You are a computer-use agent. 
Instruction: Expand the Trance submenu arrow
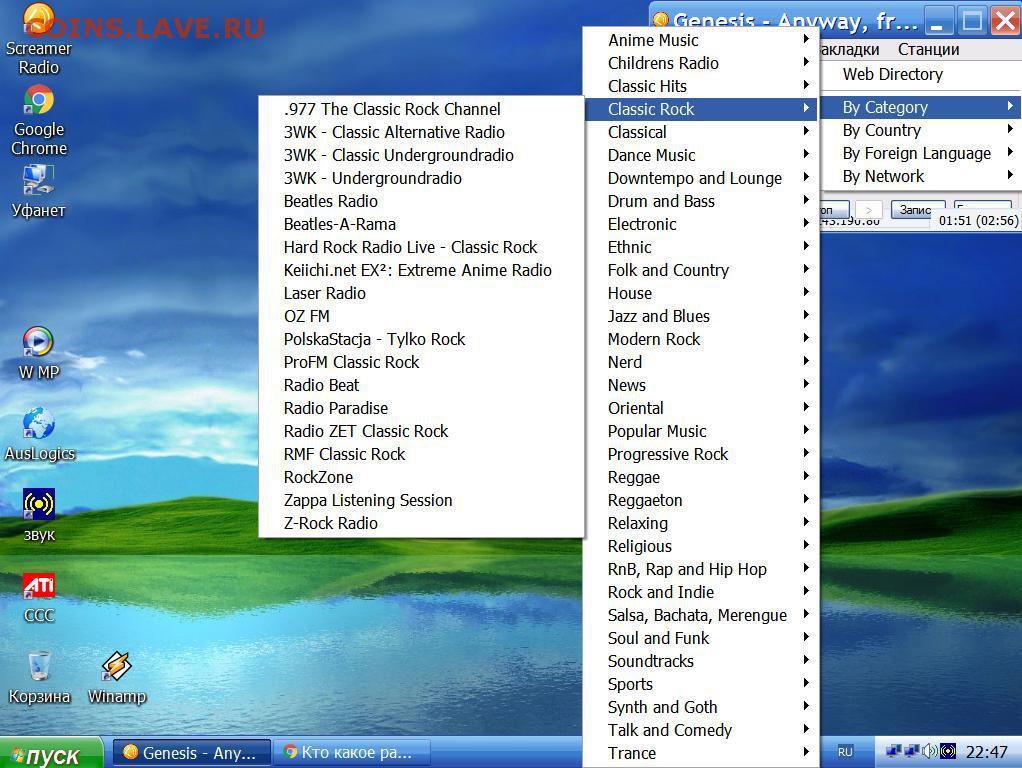pyautogui.click(x=806, y=752)
